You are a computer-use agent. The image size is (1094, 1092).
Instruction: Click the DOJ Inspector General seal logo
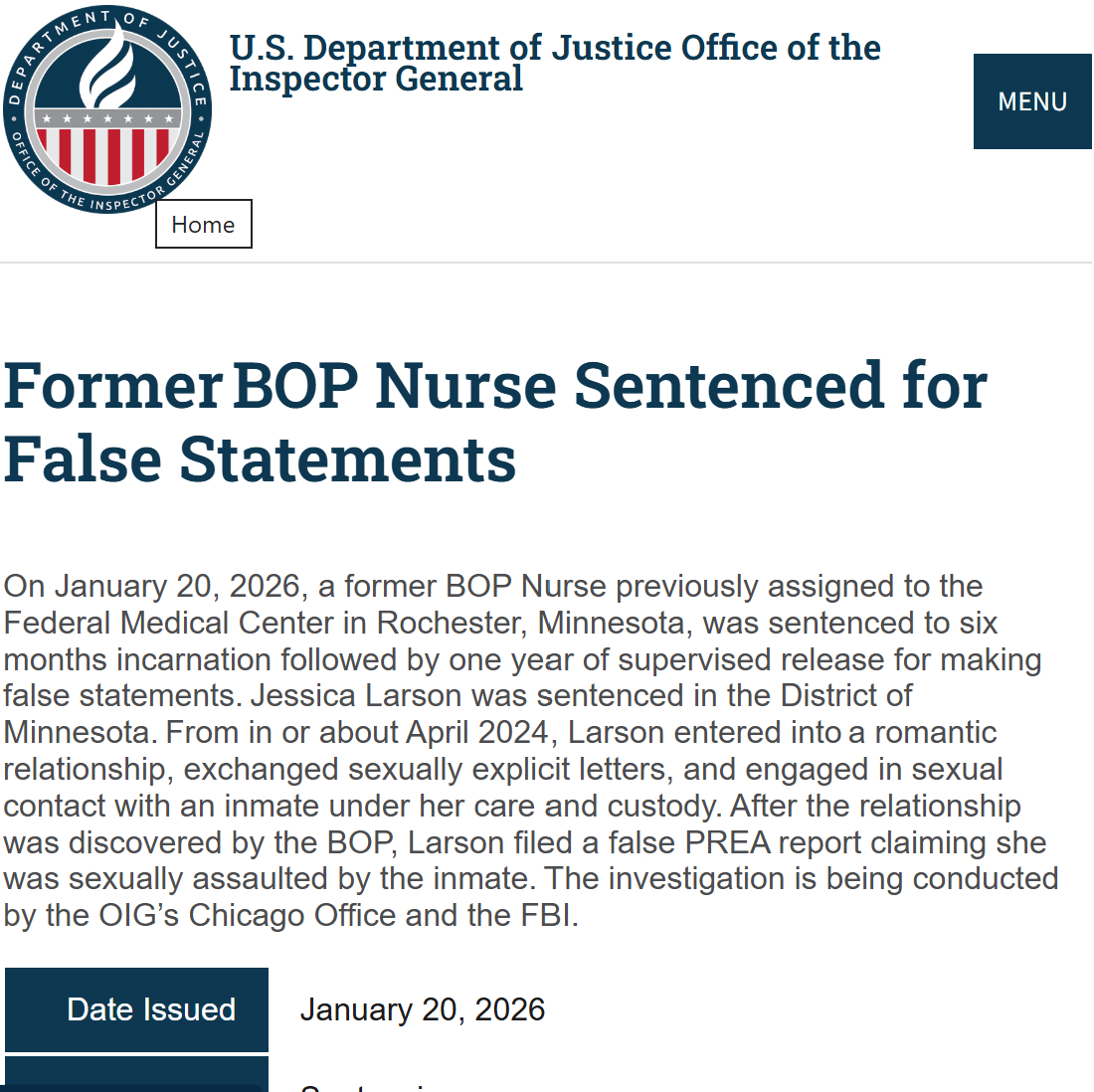pos(107,109)
